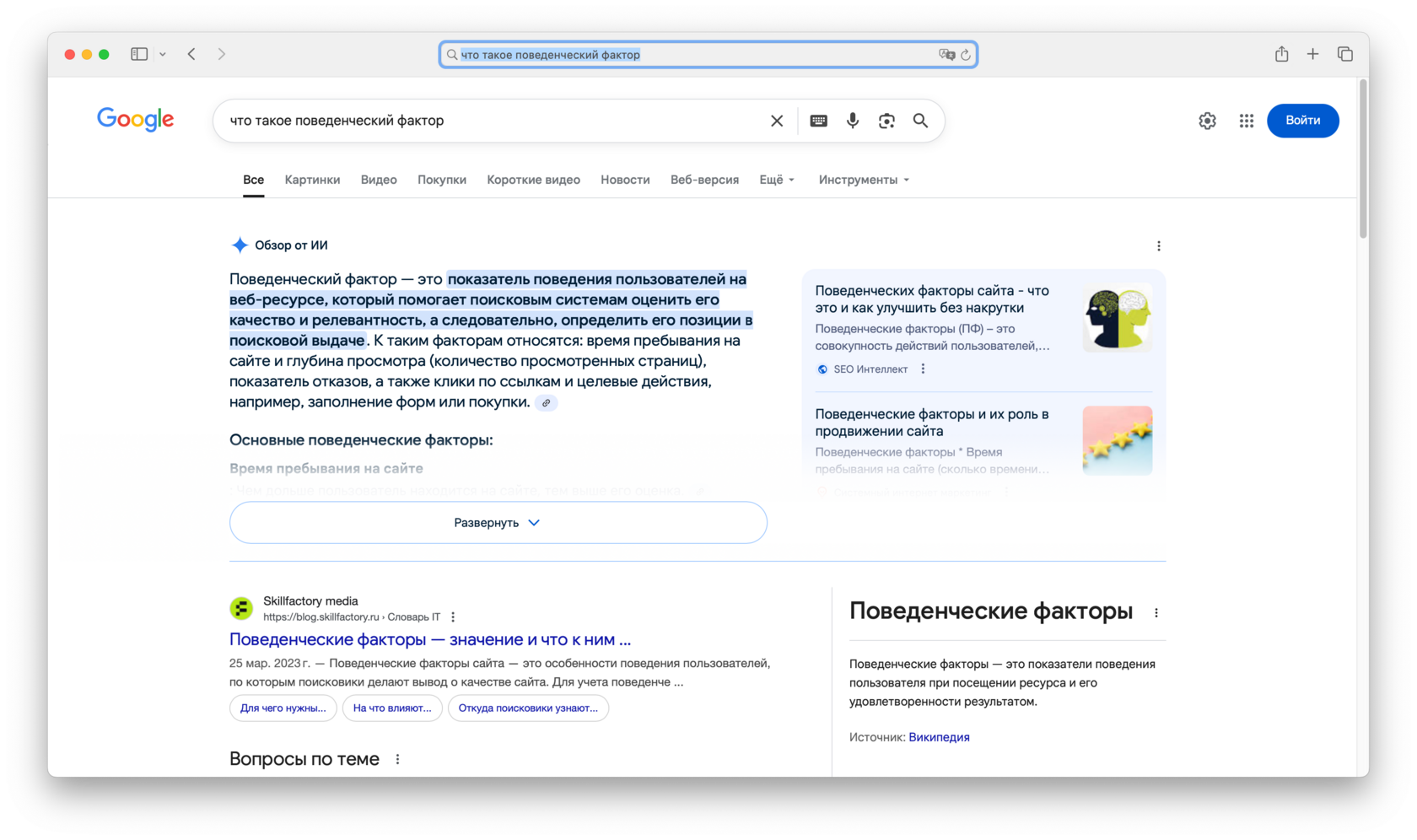Open the sidebar options chevron in Safari toolbar
The height and width of the screenshot is (840, 1417).
point(163,54)
